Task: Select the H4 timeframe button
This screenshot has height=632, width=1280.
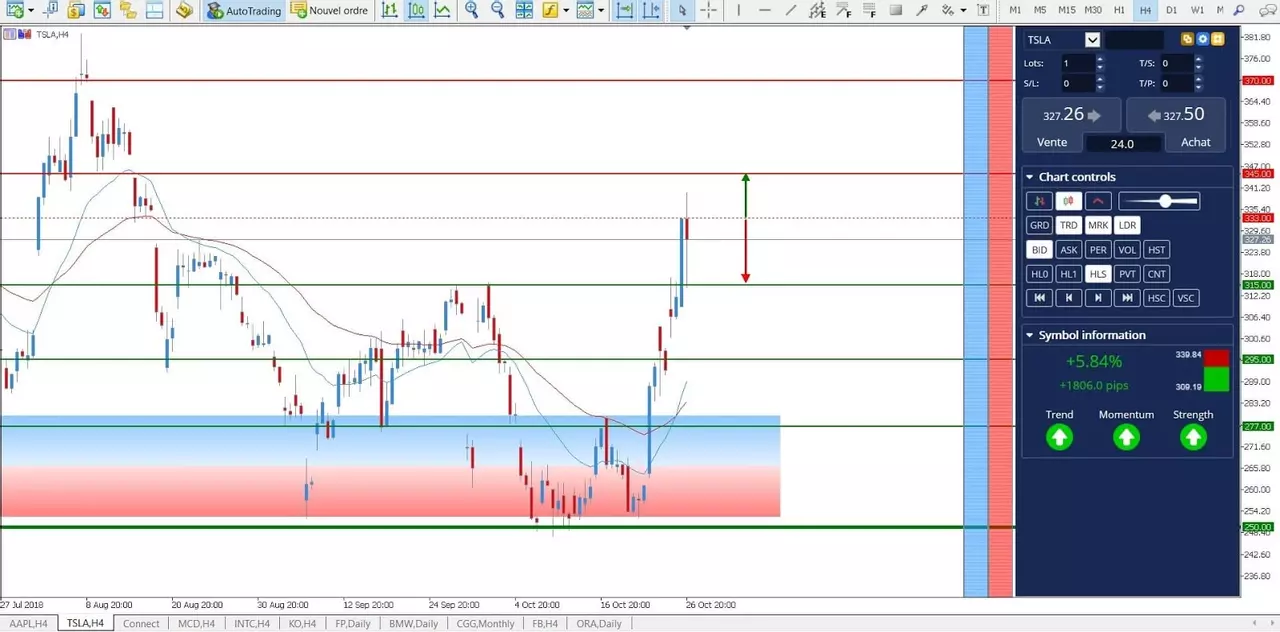Action: point(1145,10)
